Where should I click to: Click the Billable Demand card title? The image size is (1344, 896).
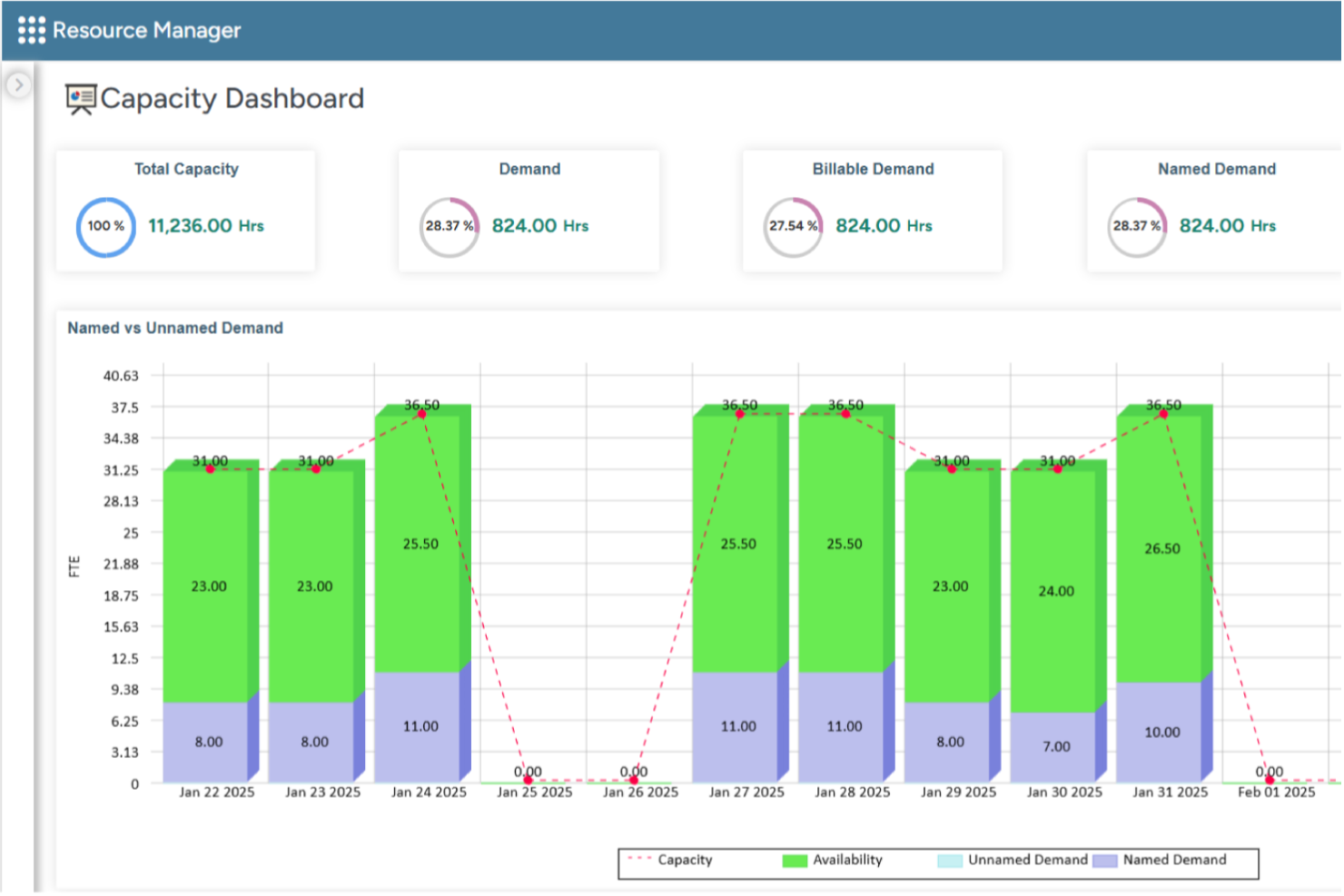(x=873, y=169)
